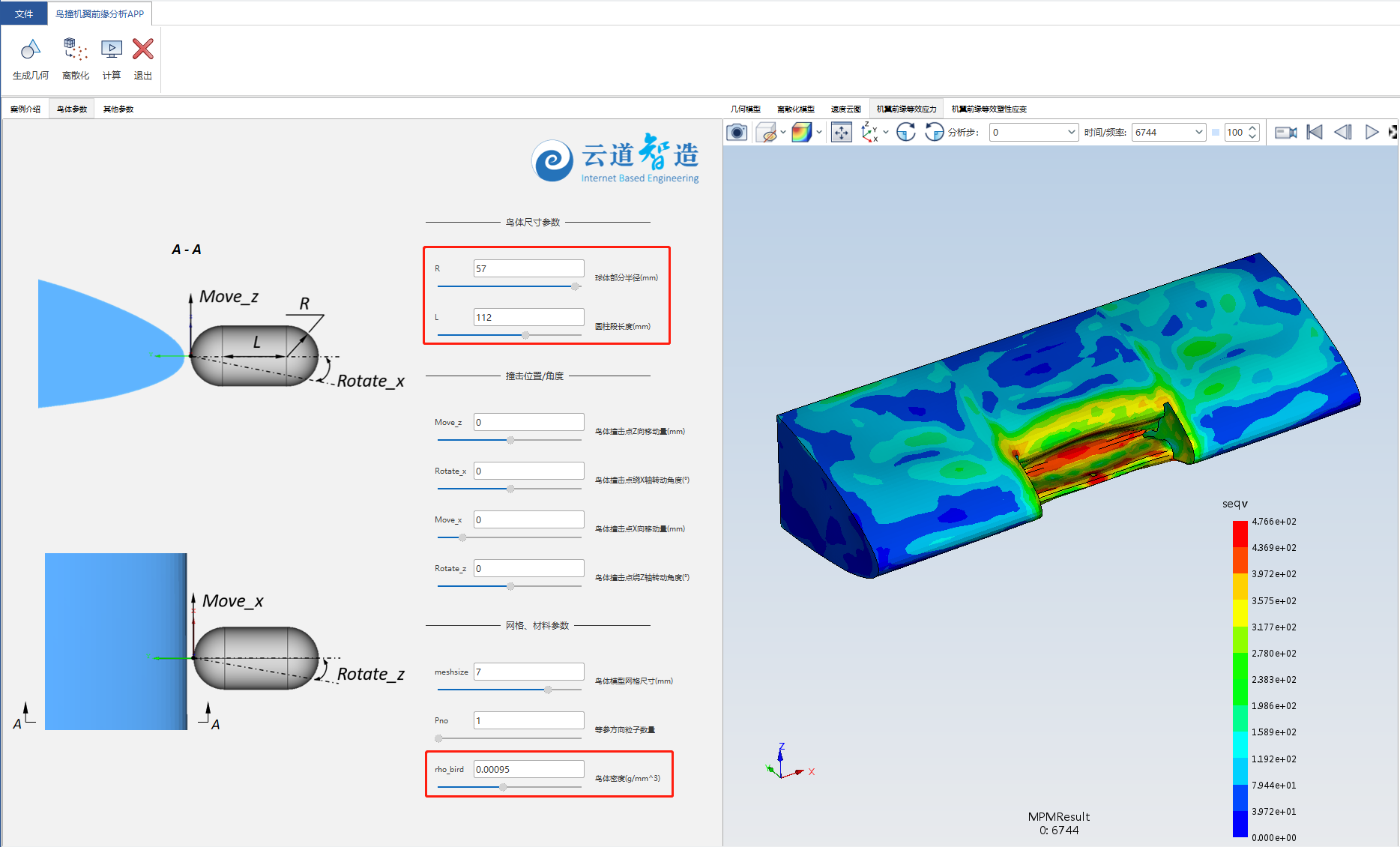The width and height of the screenshot is (1400, 847).
Task: Open the 离散化模型 view tab
Action: coord(796,109)
